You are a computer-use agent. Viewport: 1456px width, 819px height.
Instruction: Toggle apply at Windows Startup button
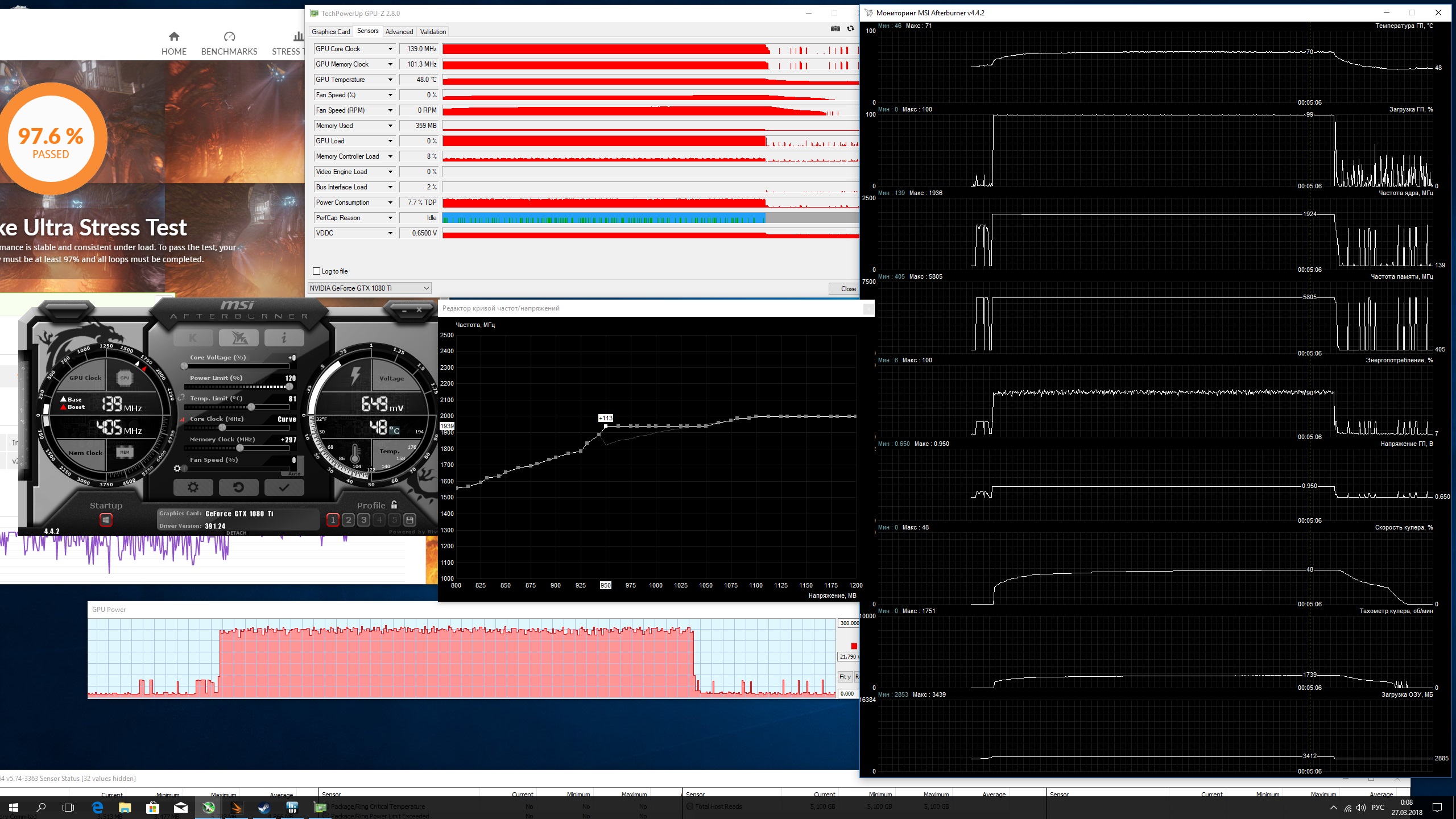(x=106, y=520)
